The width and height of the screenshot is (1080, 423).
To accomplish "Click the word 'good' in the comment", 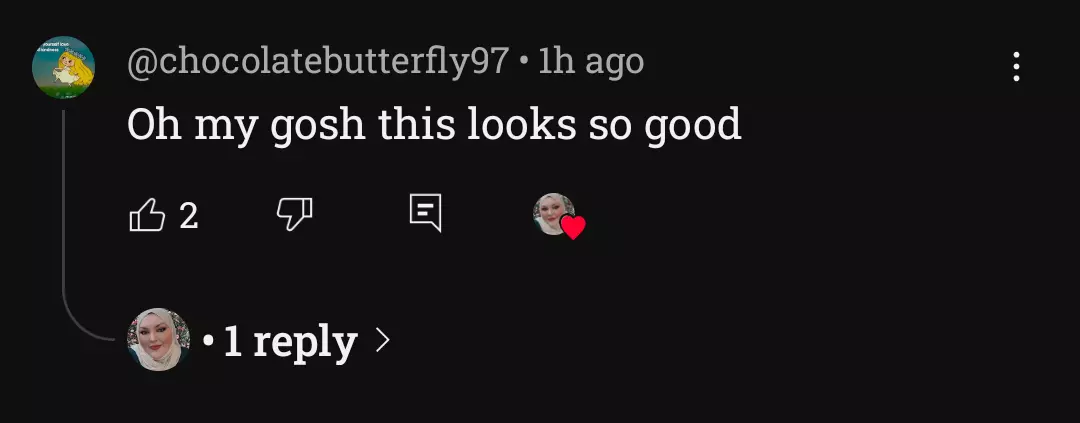I will (x=693, y=125).
